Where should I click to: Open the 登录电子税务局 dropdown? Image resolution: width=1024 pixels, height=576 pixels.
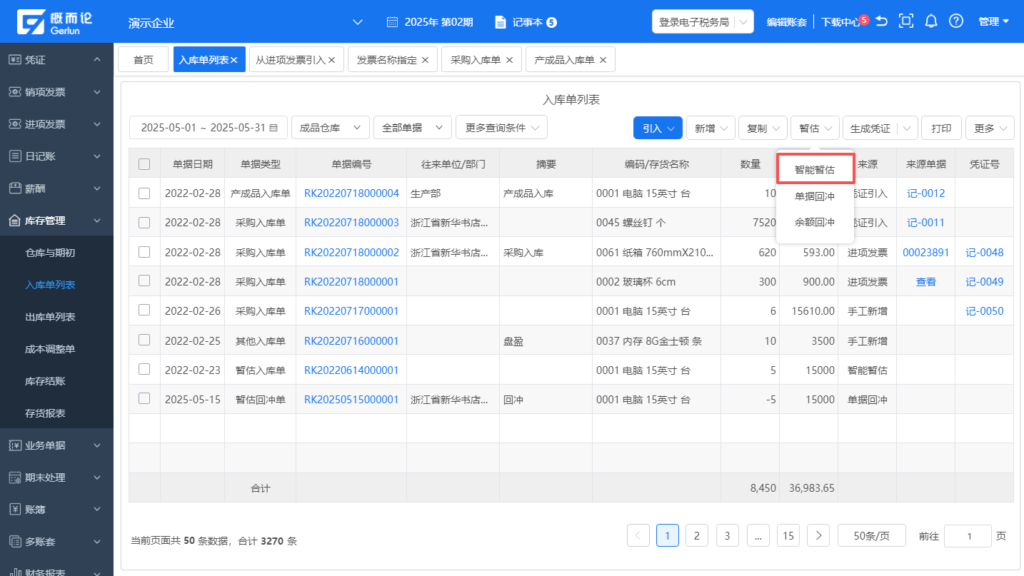click(704, 21)
